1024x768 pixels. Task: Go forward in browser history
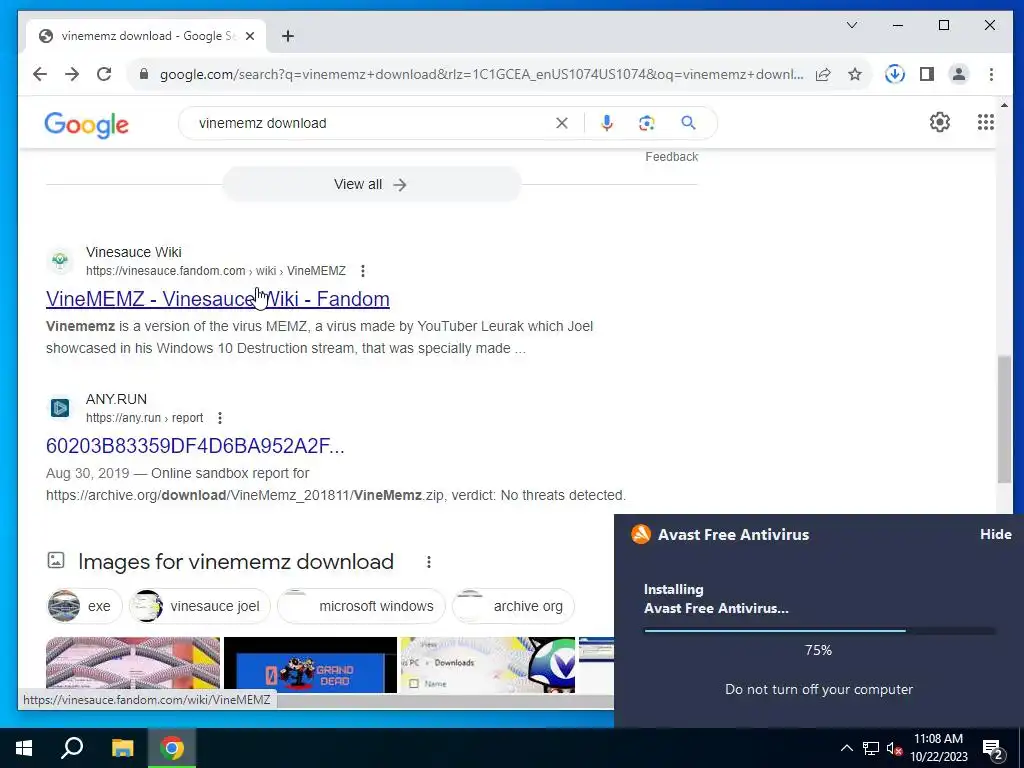[72, 74]
